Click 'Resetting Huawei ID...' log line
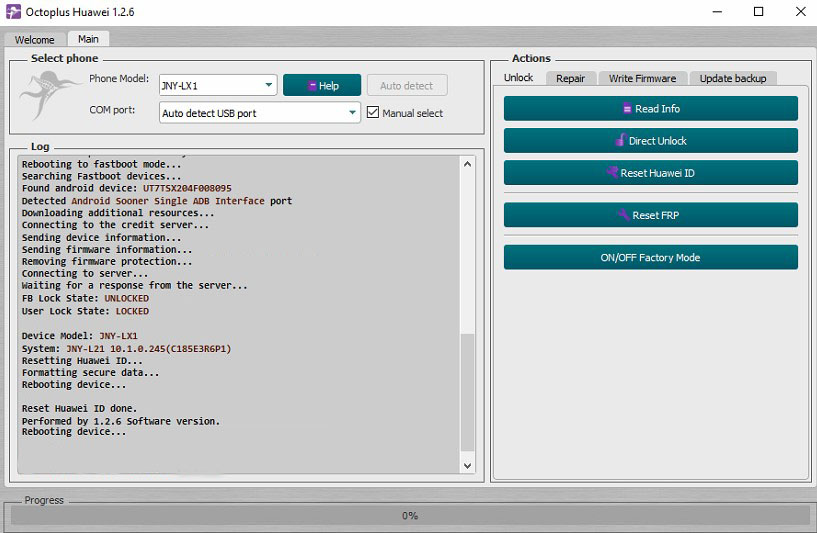Image resolution: width=817 pixels, height=533 pixels. [82, 361]
